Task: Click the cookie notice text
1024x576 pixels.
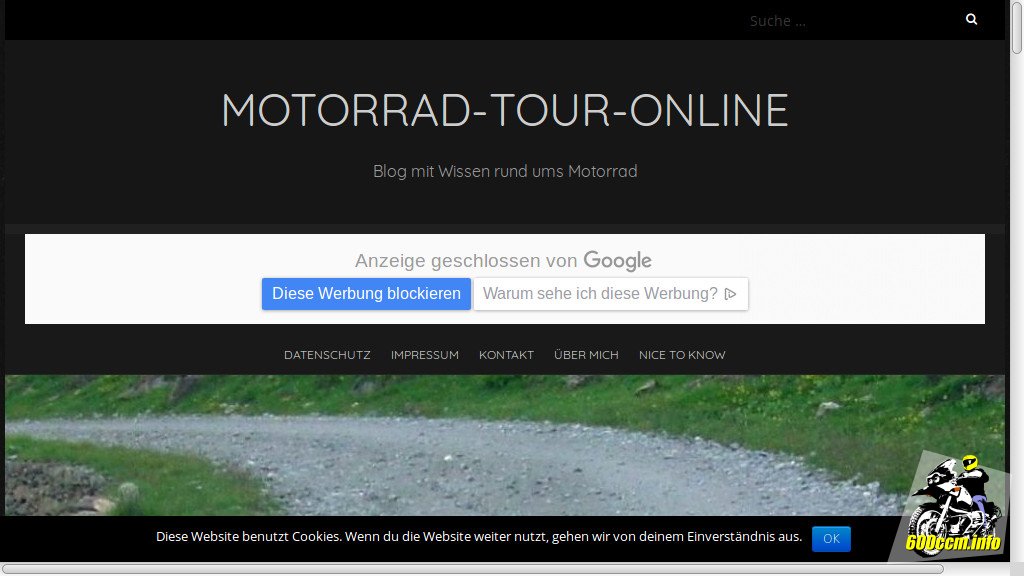Action: [x=479, y=537]
